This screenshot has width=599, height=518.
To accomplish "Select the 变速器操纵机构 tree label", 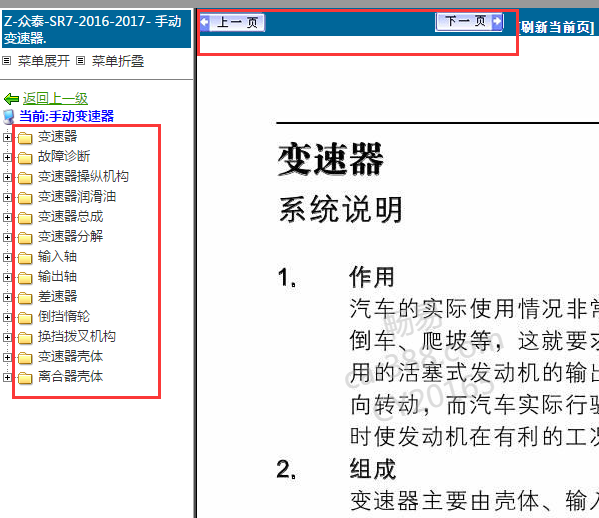I will [83, 176].
